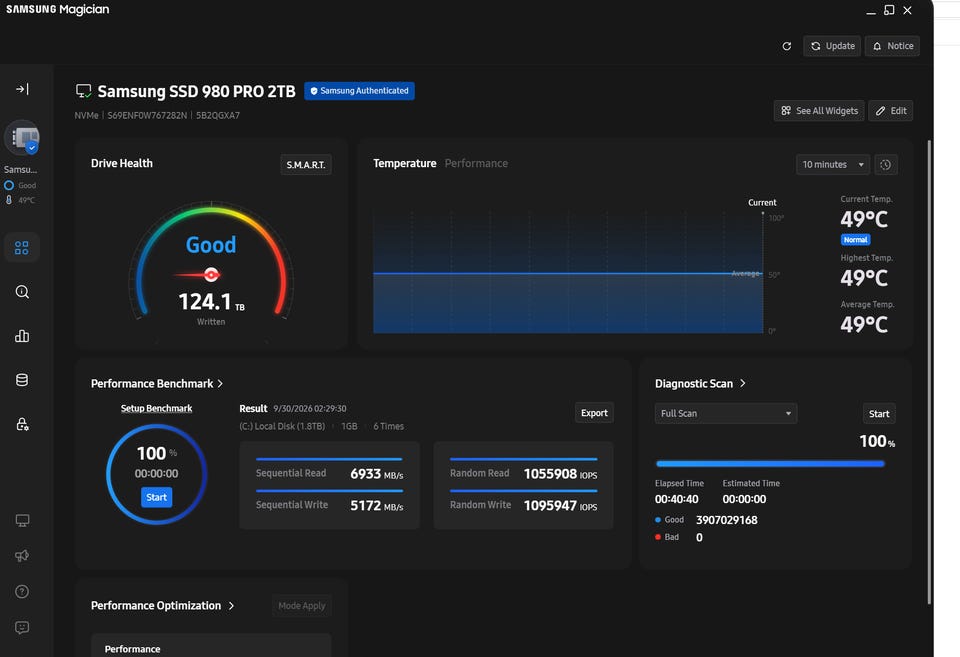This screenshot has width=960, height=657.
Task: Expand the Diagnostic Scan chevron
Action: tap(743, 383)
